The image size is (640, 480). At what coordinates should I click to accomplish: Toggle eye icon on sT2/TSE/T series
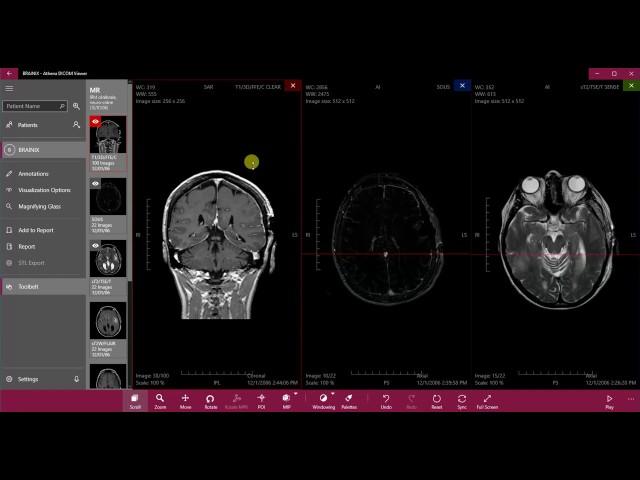96,246
